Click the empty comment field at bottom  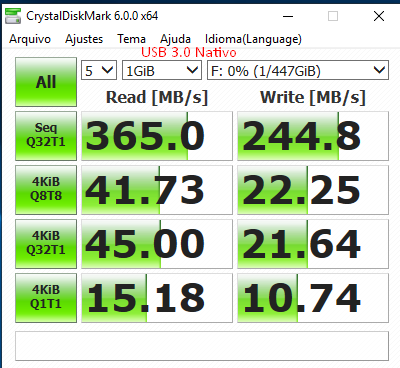pyautogui.click(x=202, y=346)
